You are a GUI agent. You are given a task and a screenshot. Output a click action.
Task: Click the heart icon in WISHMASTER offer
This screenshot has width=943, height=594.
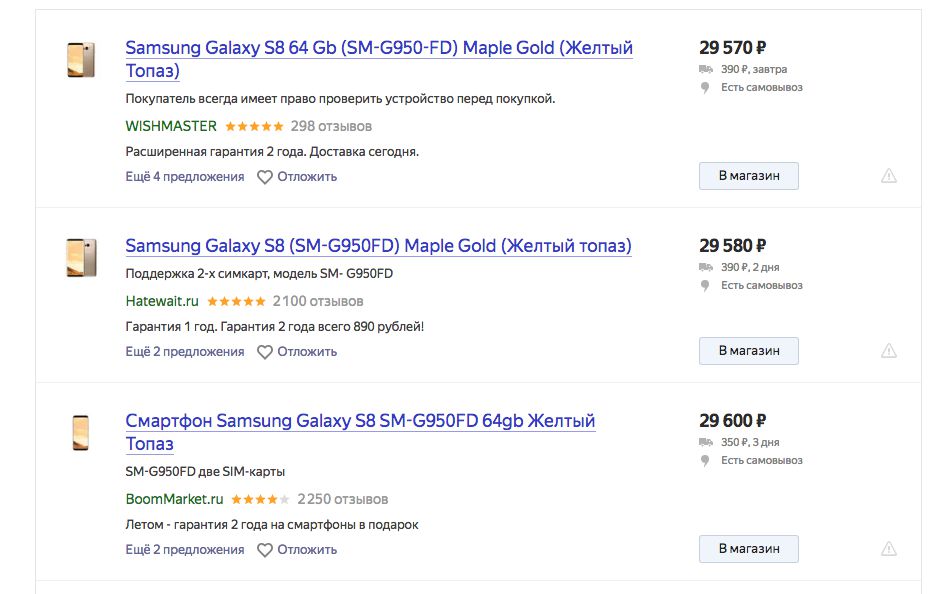[x=265, y=177]
